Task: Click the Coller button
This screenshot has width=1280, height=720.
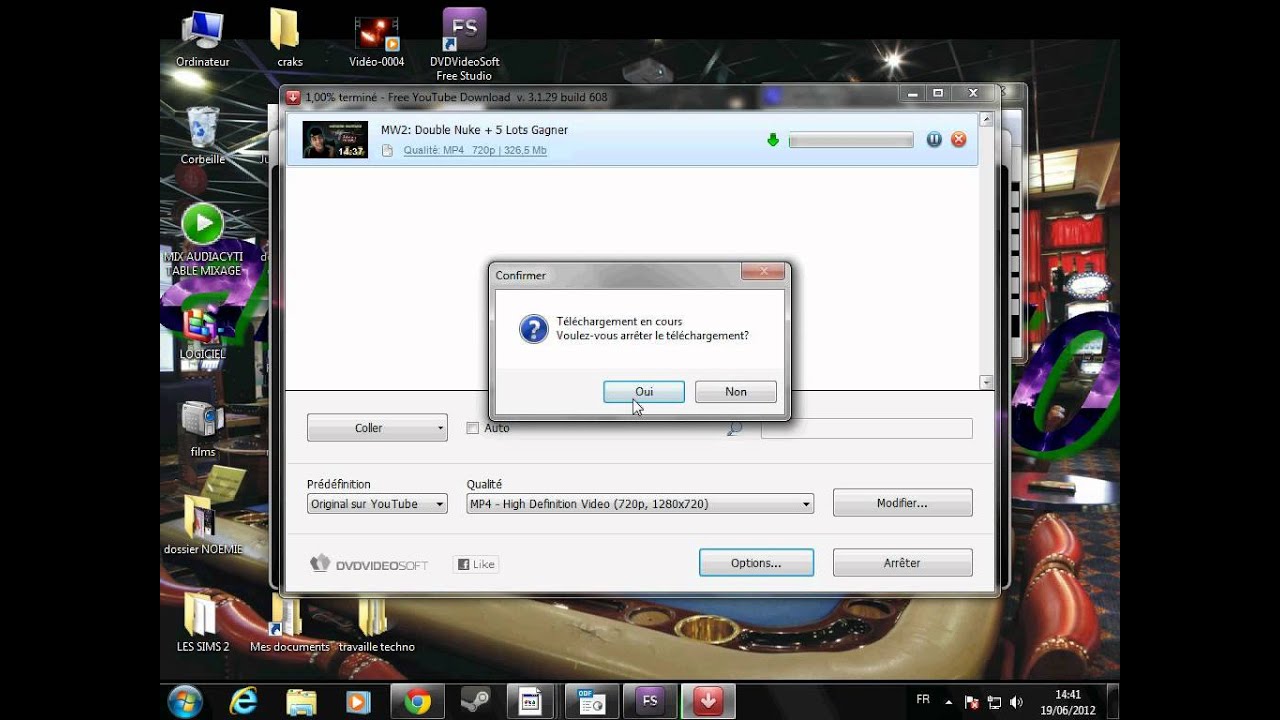Action: (x=377, y=428)
